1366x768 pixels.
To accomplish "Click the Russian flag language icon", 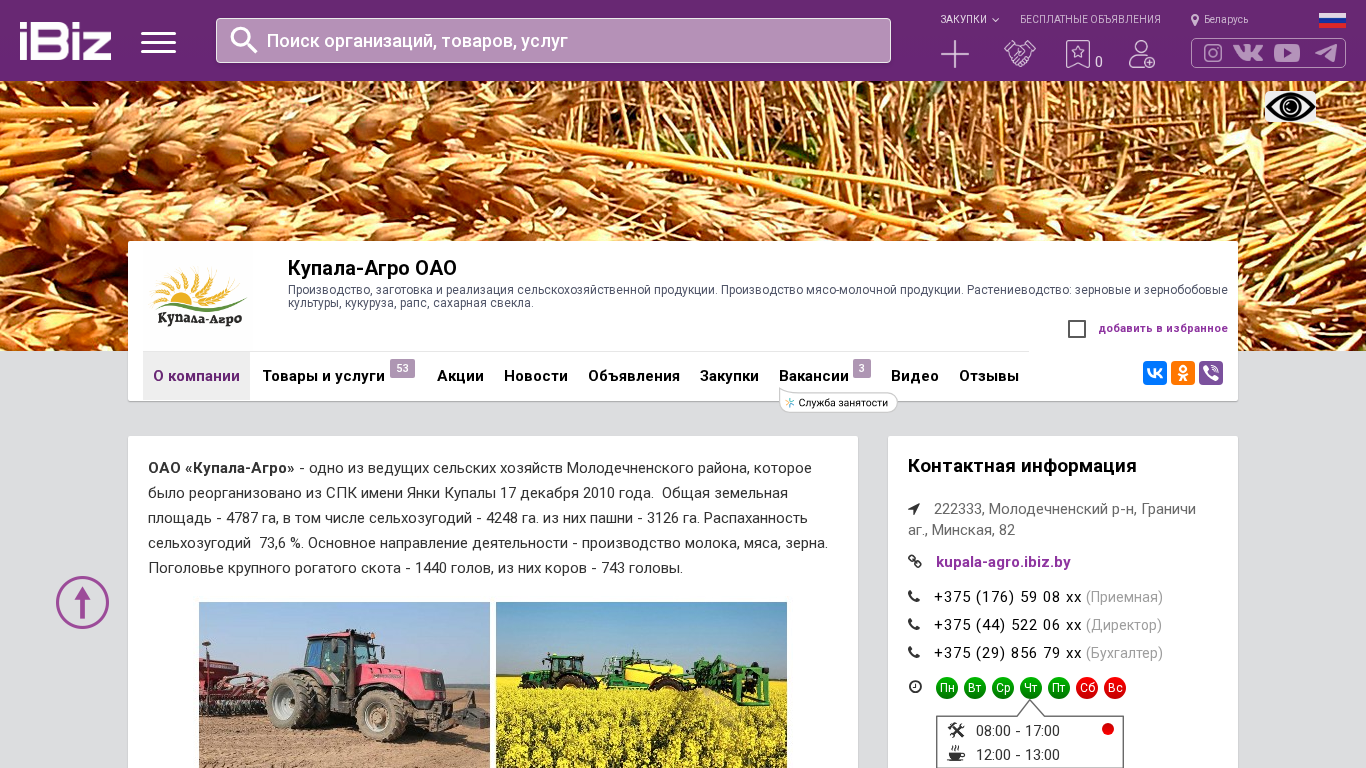I will (x=1332, y=20).
